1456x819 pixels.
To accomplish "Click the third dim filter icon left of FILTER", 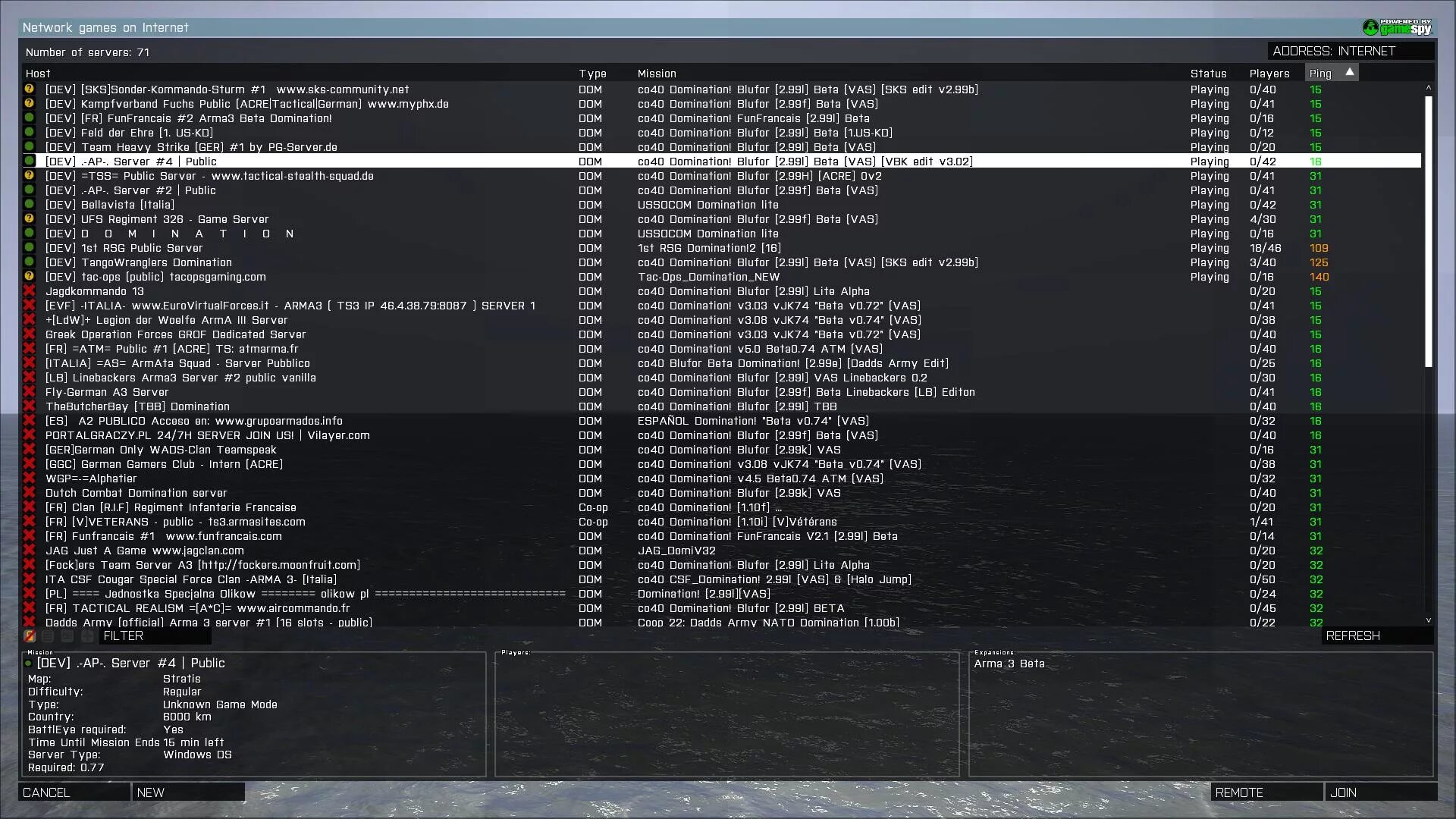I will tap(67, 636).
